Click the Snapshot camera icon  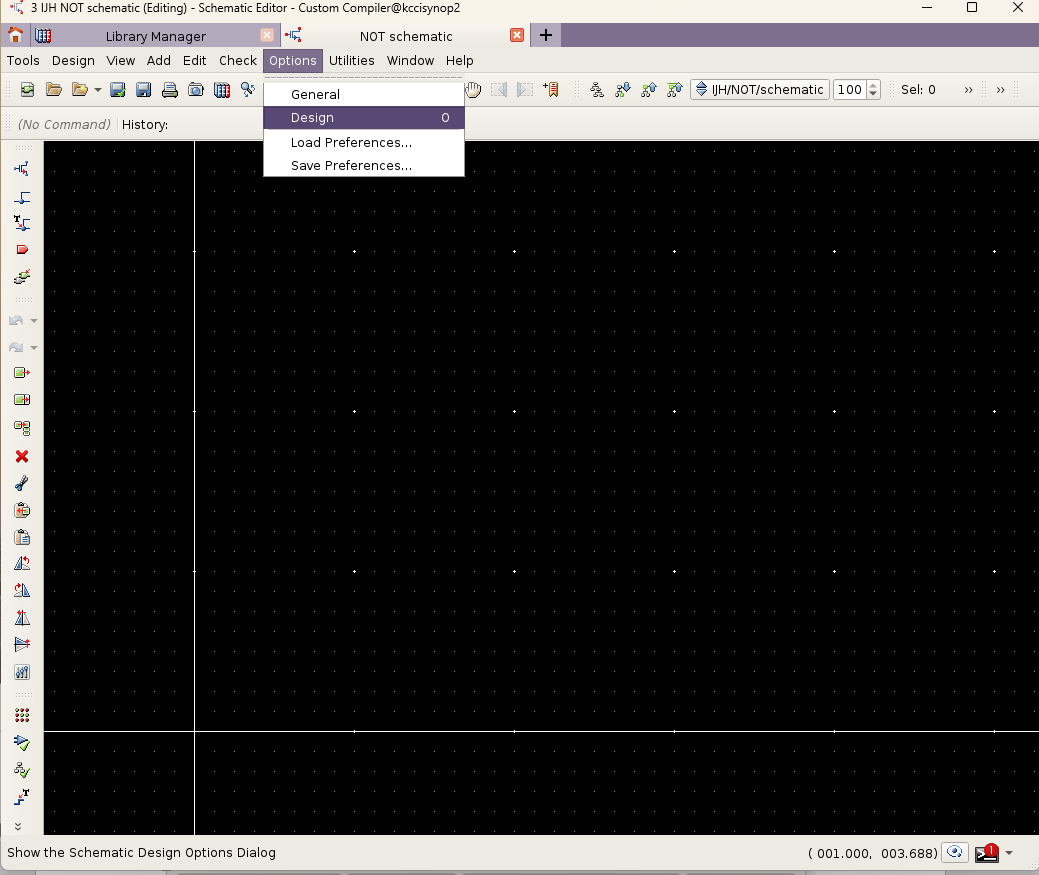[195, 89]
